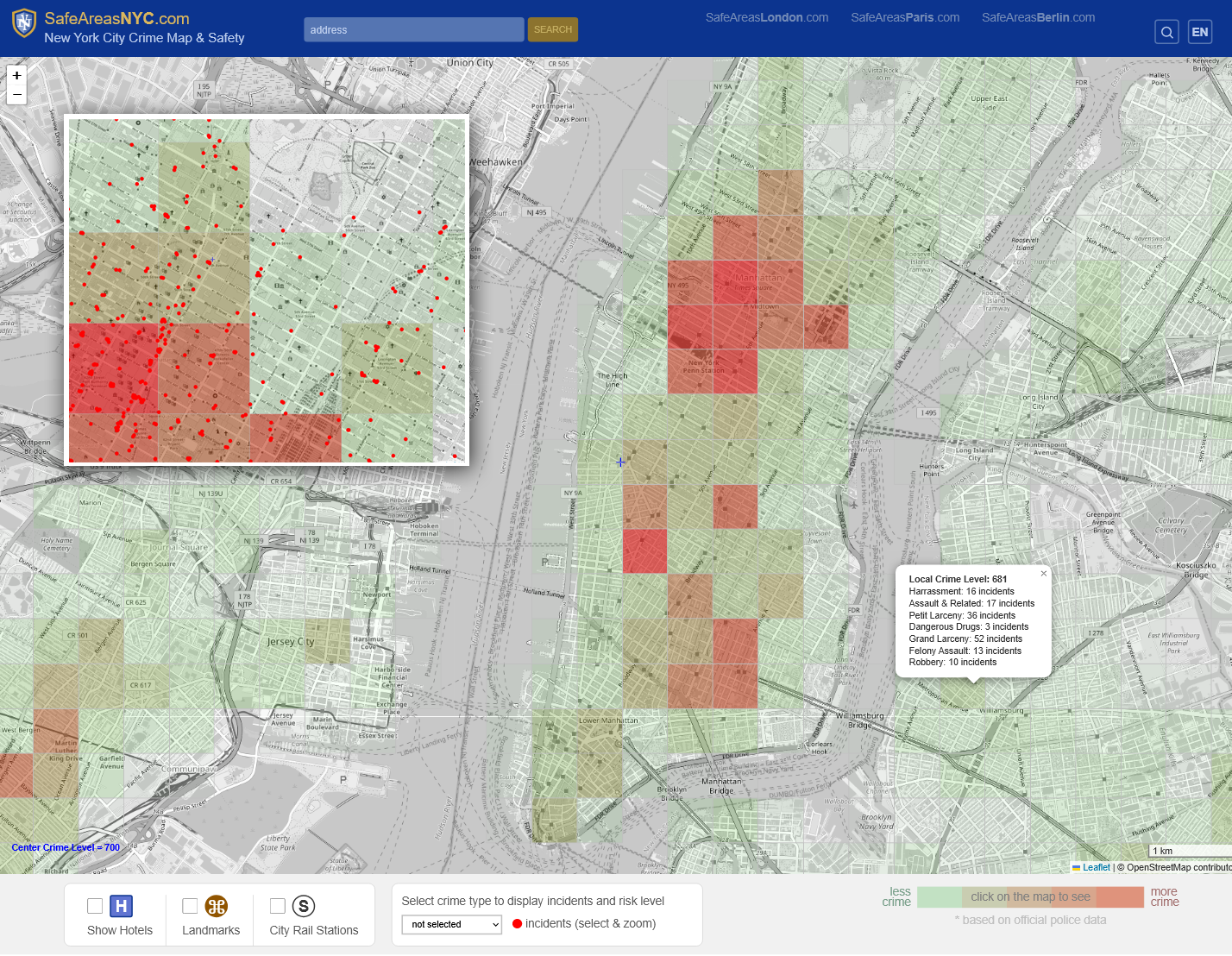Click the 'Show Hotels' label
Screen dimensions: 1232x956
pos(120,930)
